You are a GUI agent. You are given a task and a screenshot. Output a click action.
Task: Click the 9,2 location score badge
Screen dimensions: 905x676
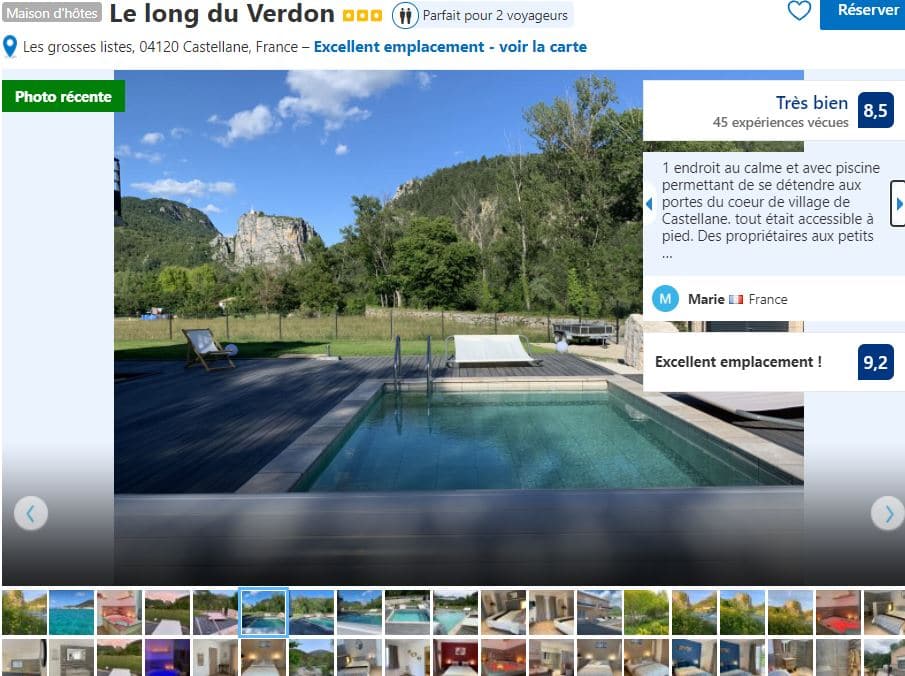pyautogui.click(x=876, y=362)
